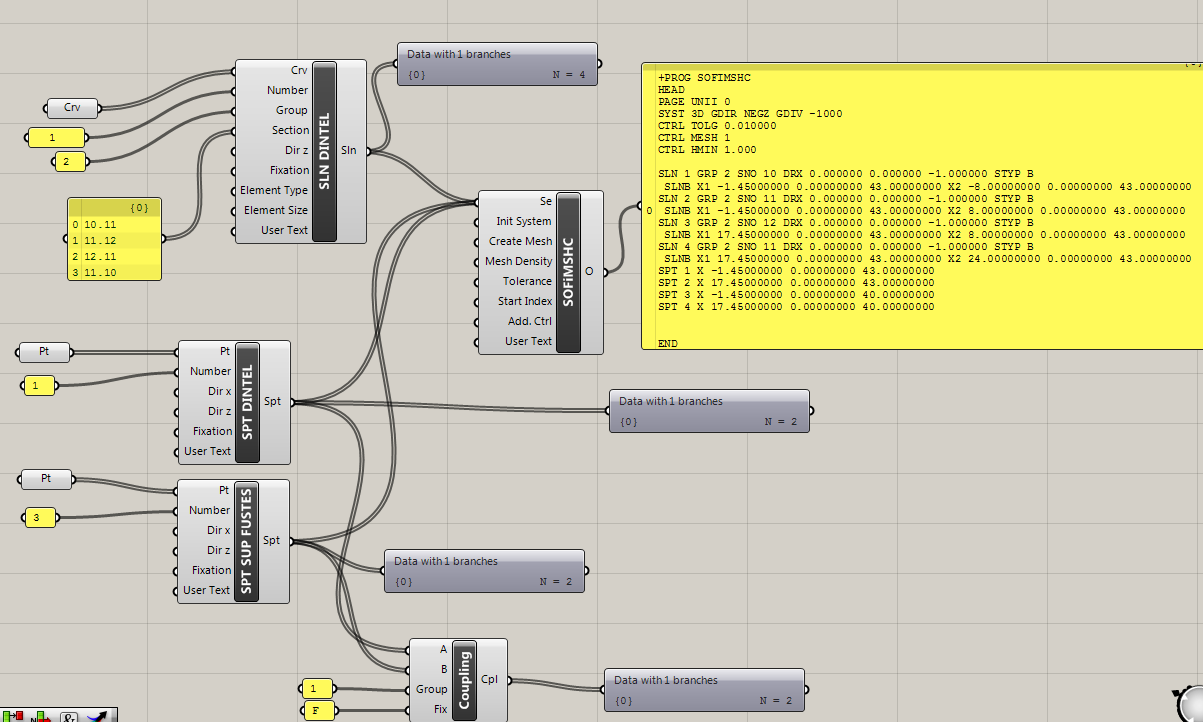This screenshot has width=1203, height=722.
Task: Select the SPT DINTEL component name bar
Action: pos(247,402)
